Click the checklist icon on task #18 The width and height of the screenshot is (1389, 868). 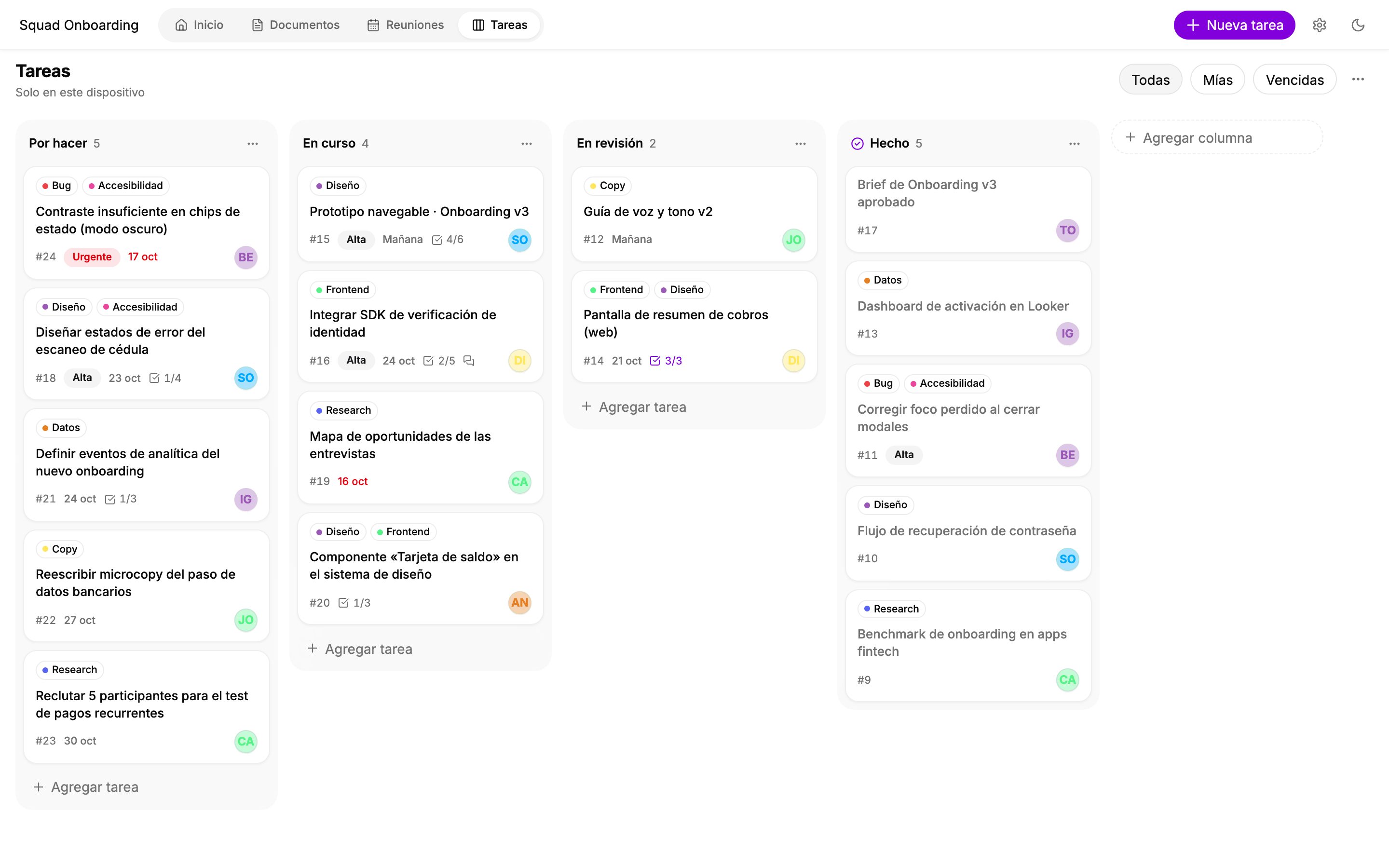[154, 378]
